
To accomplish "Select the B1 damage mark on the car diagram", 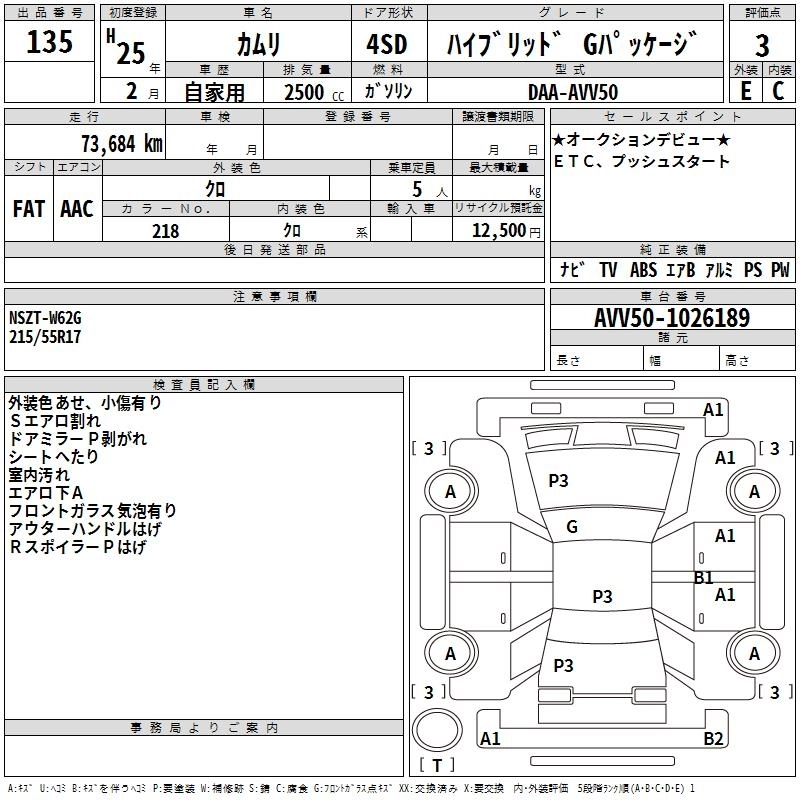I will pyautogui.click(x=704, y=577).
